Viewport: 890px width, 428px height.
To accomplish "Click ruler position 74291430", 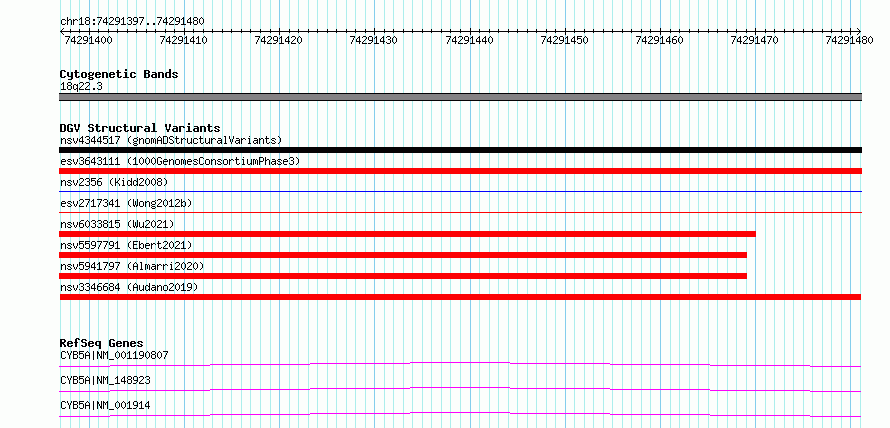I will coord(373,40).
